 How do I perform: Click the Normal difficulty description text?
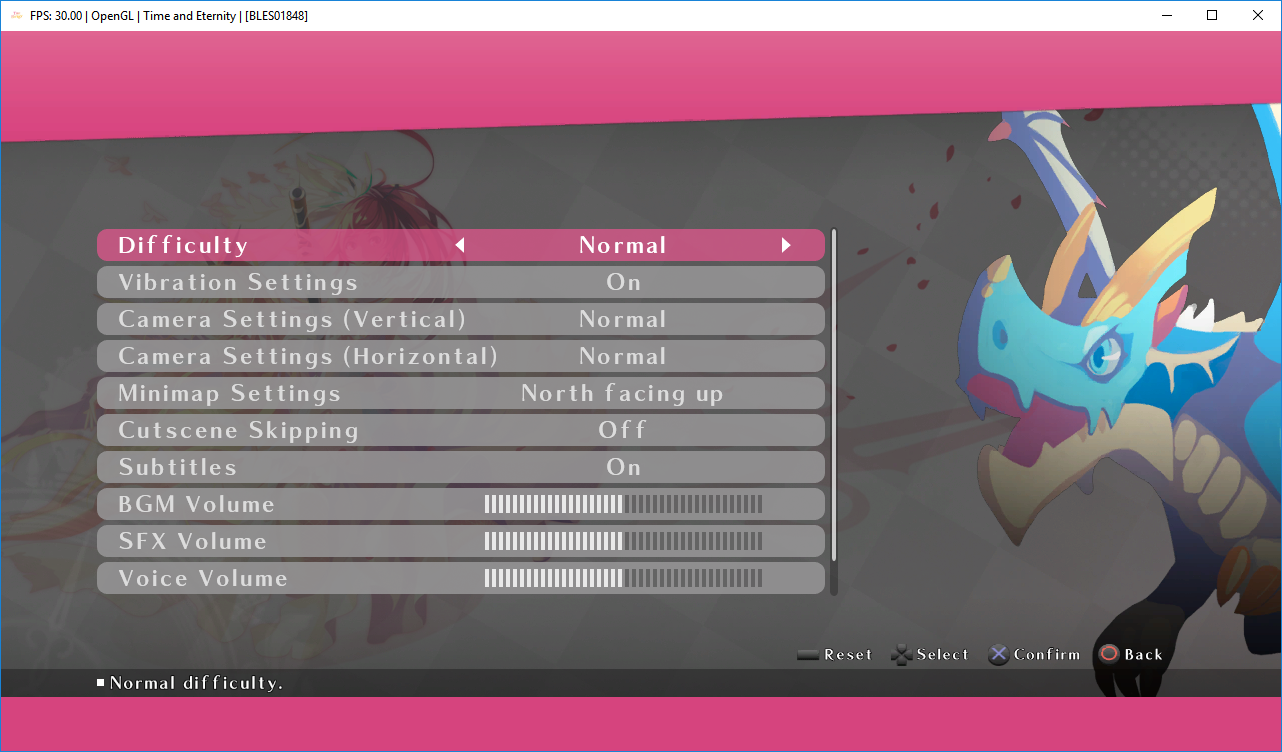point(196,683)
